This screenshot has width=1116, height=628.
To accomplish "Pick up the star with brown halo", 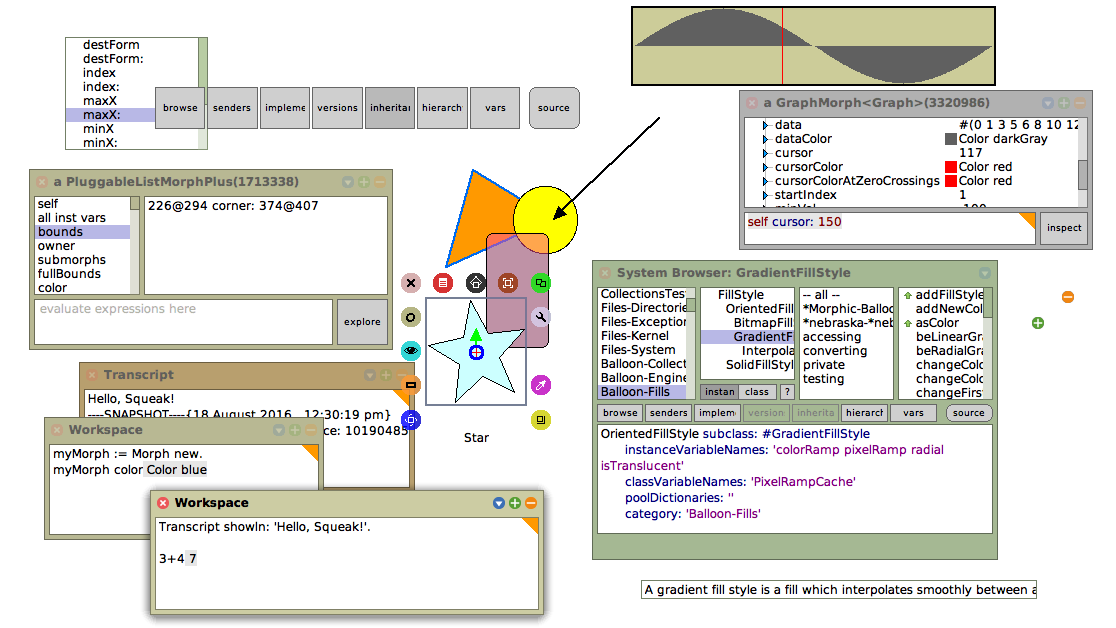I will (508, 283).
